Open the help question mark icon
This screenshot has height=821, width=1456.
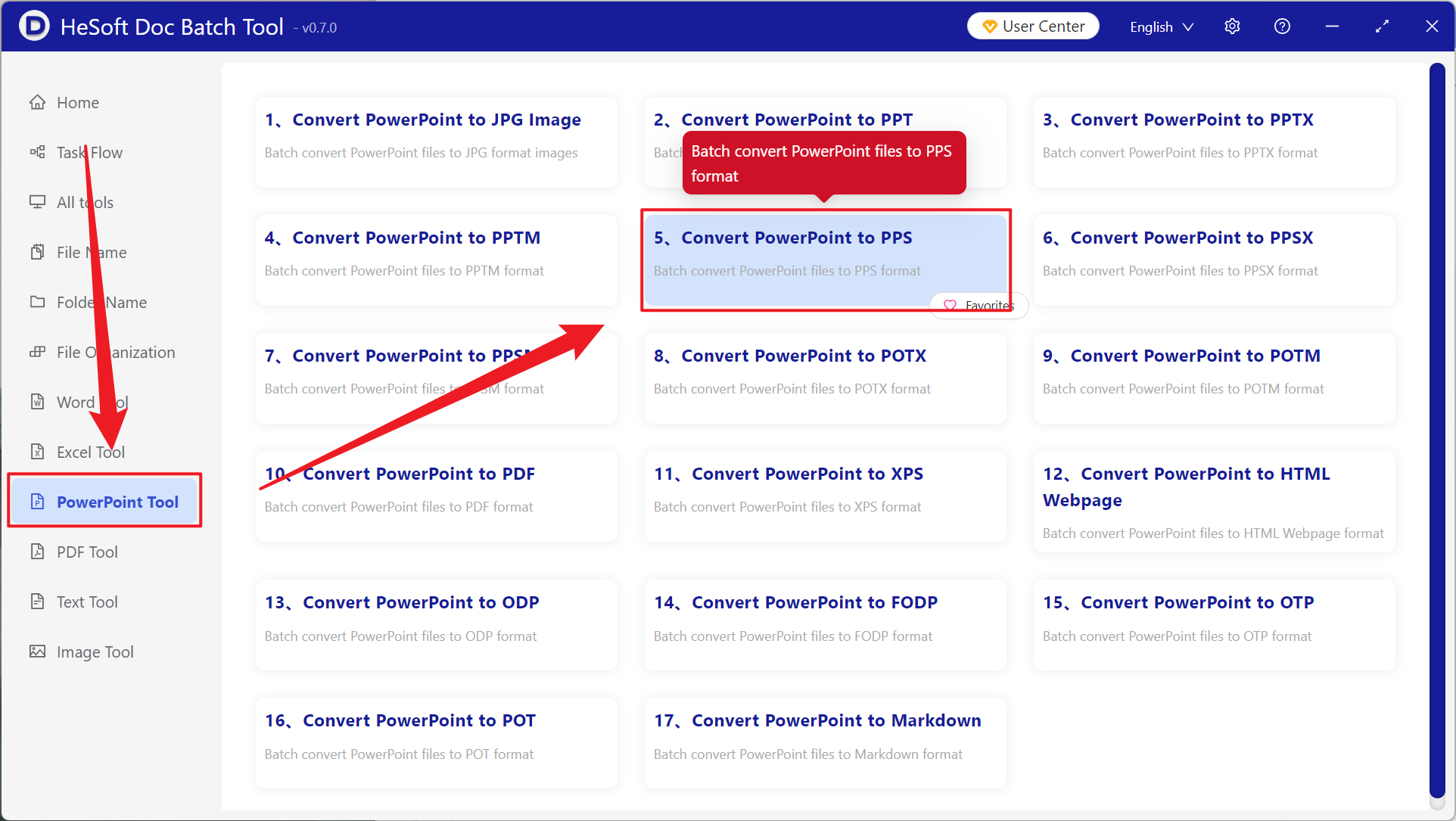pyautogui.click(x=1282, y=26)
